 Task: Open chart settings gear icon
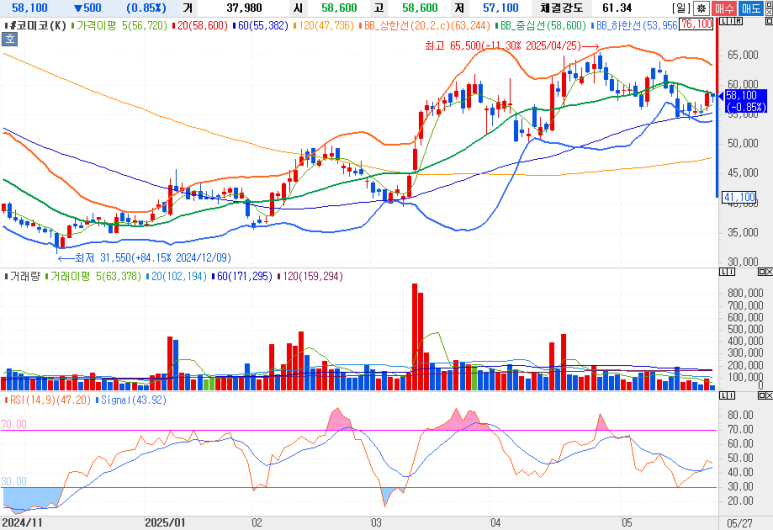click(701, 8)
